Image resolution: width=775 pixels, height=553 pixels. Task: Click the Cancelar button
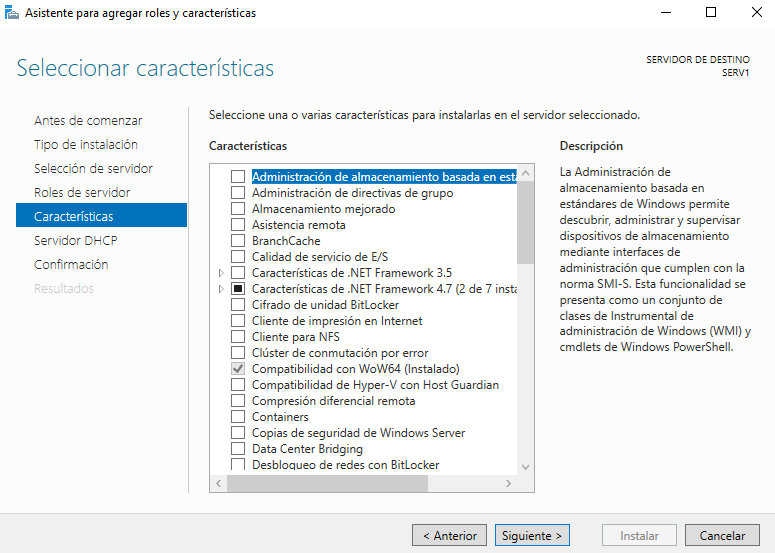722,535
